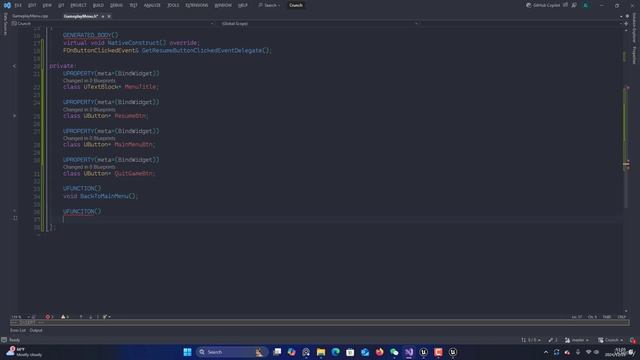Open CodeLens above MainMenuBtn declaration
The height and width of the screenshot is (360, 640).
(89, 138)
